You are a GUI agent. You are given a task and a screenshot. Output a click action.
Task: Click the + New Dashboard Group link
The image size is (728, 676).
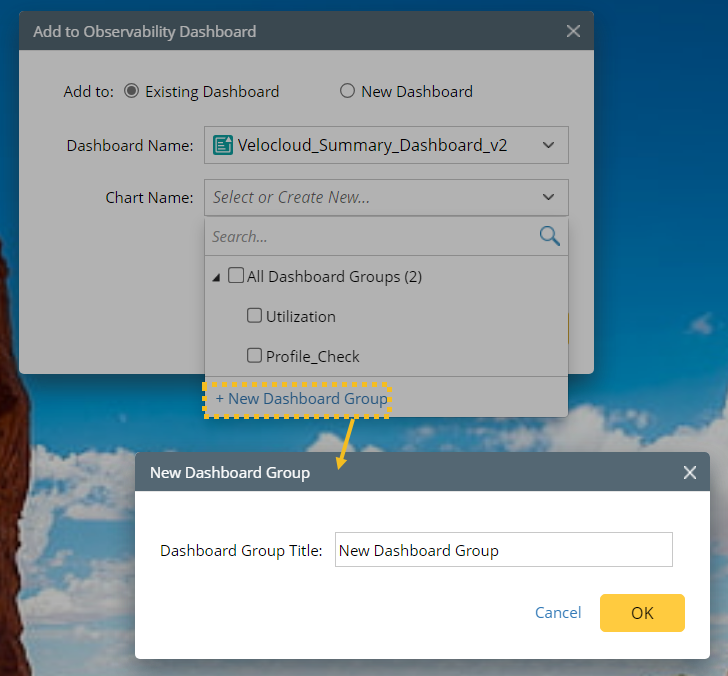(301, 398)
